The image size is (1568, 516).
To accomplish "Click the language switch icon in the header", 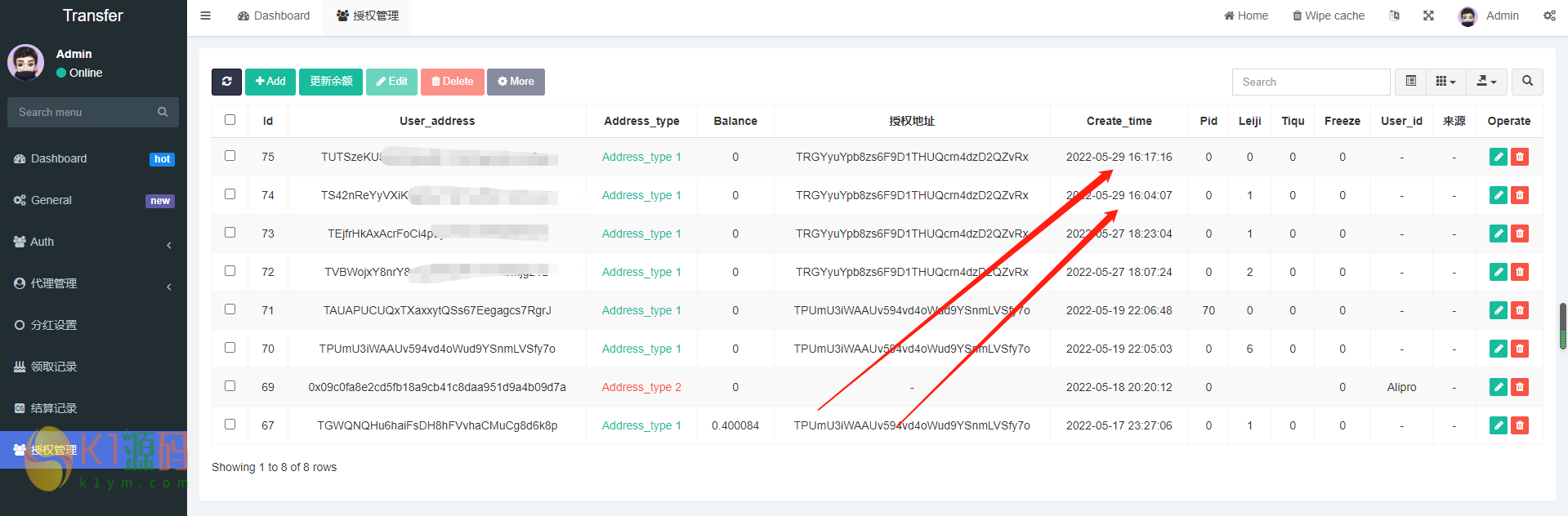I will pyautogui.click(x=1394, y=16).
